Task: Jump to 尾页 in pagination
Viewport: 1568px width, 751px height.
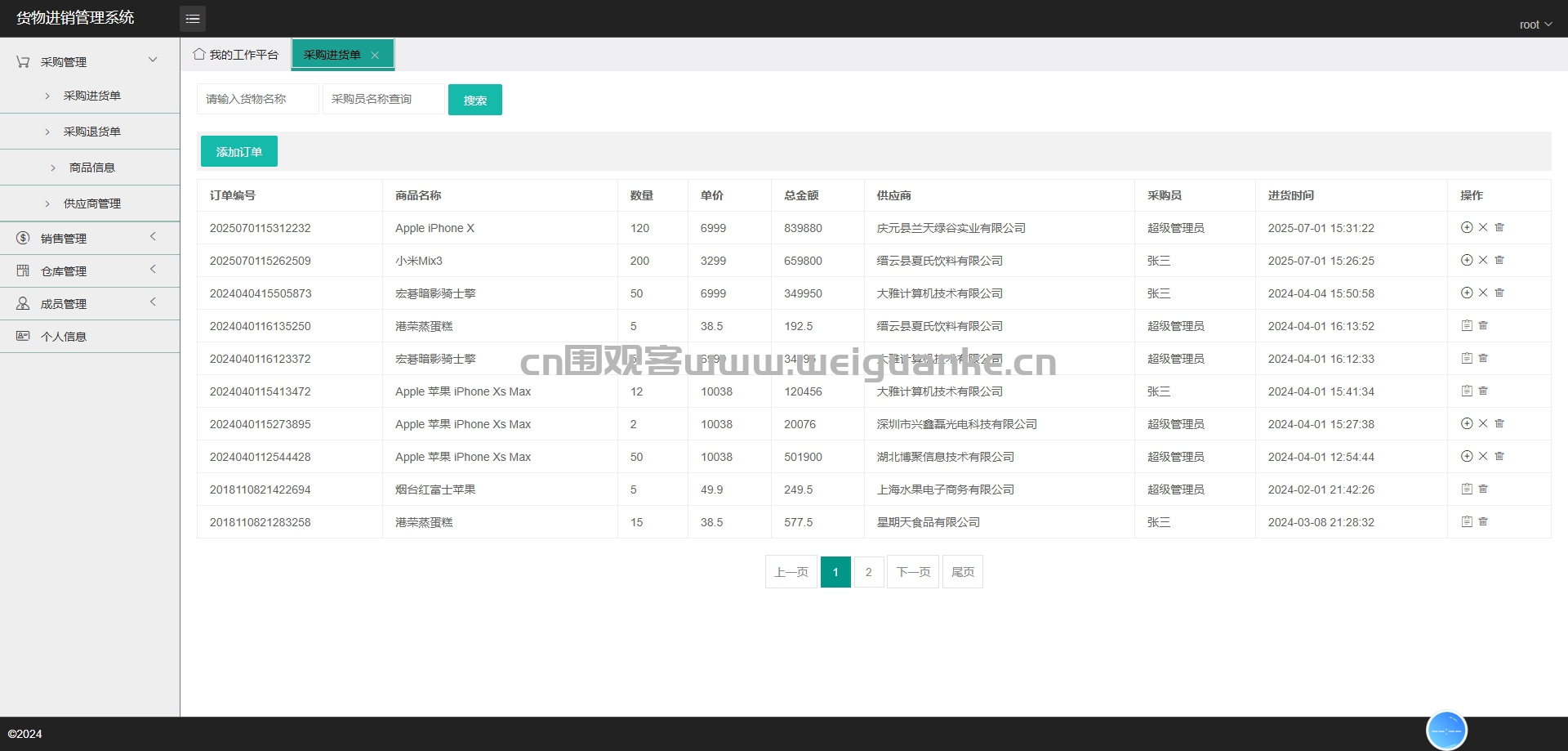Action: pos(963,572)
